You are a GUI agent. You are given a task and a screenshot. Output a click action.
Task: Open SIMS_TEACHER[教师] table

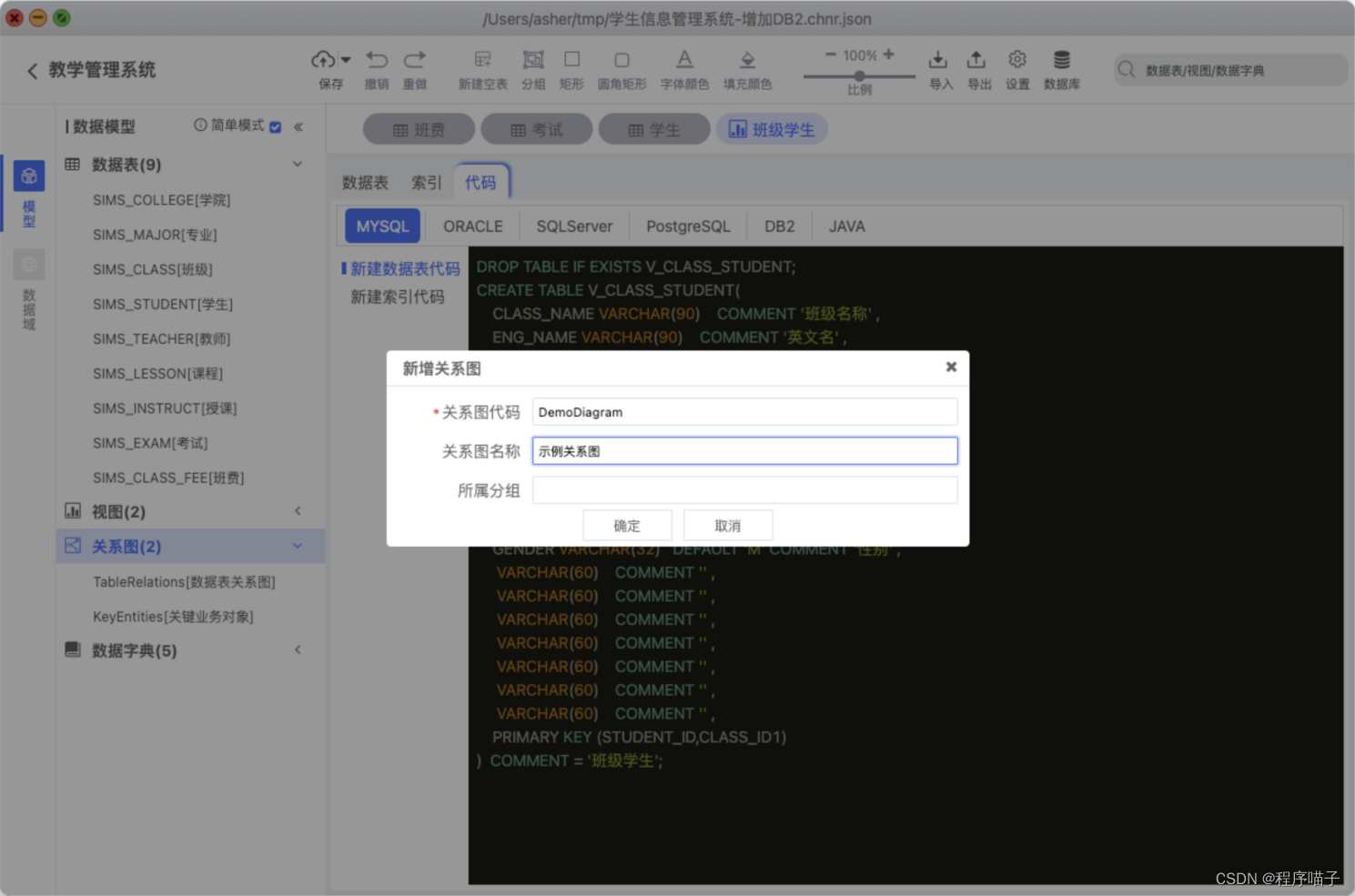tap(162, 338)
